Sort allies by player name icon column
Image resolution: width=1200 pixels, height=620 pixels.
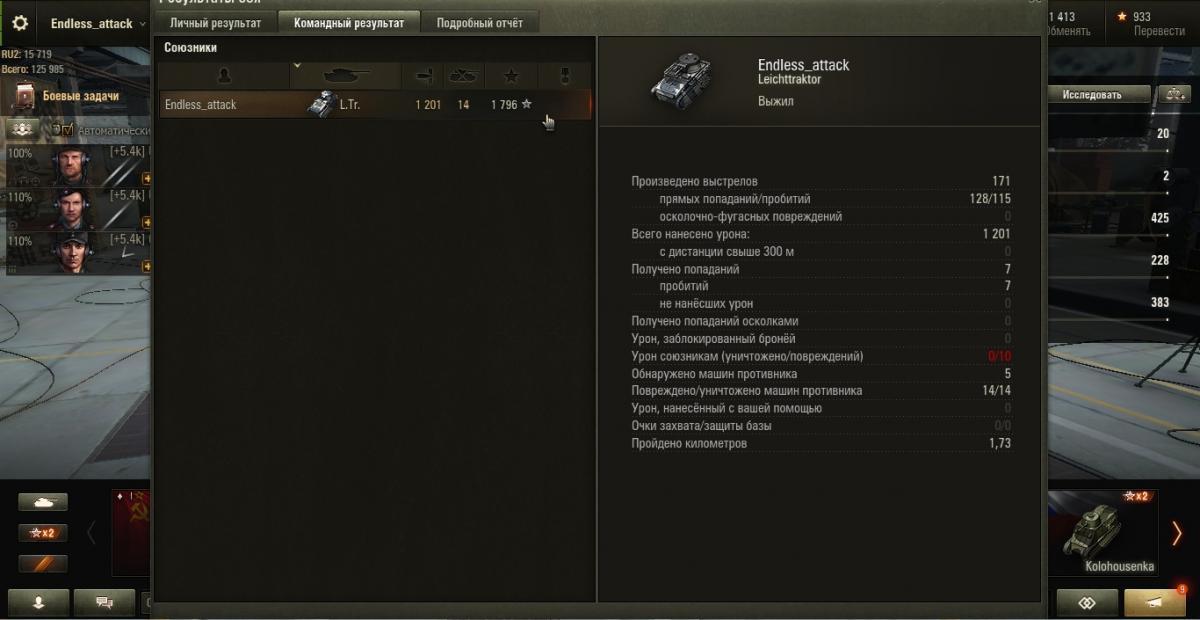(x=224, y=76)
